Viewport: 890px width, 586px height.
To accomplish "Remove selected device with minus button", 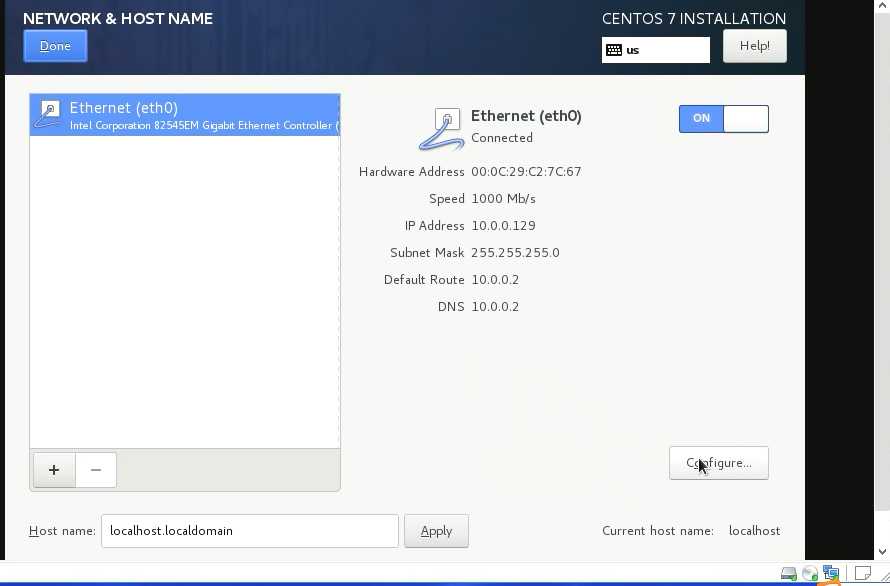I will [x=95, y=470].
